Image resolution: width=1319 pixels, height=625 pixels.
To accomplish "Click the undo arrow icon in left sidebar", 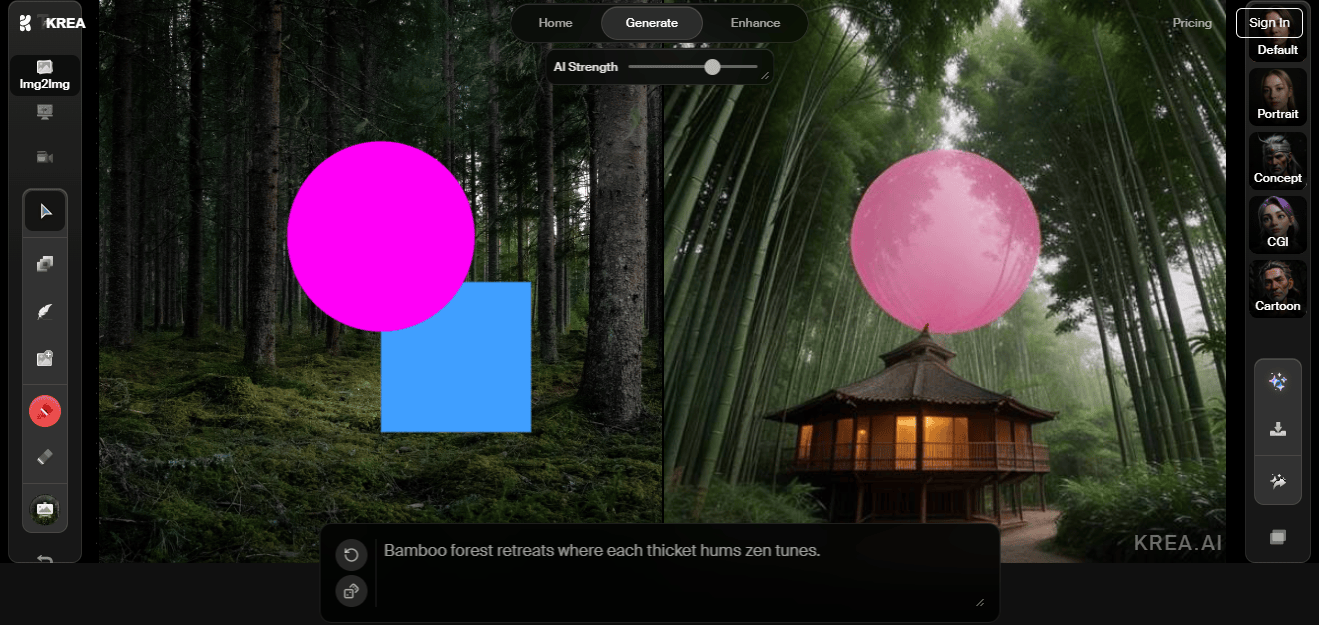I will (45, 560).
